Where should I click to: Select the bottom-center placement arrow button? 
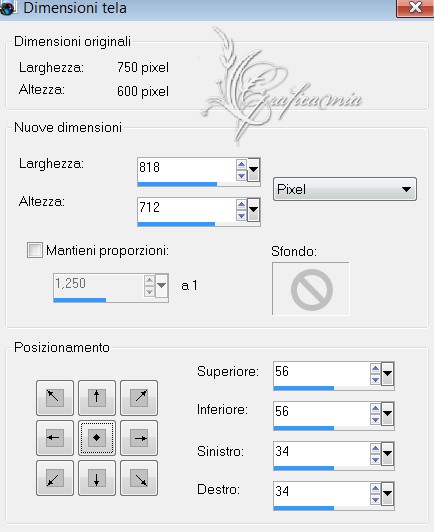[97, 478]
